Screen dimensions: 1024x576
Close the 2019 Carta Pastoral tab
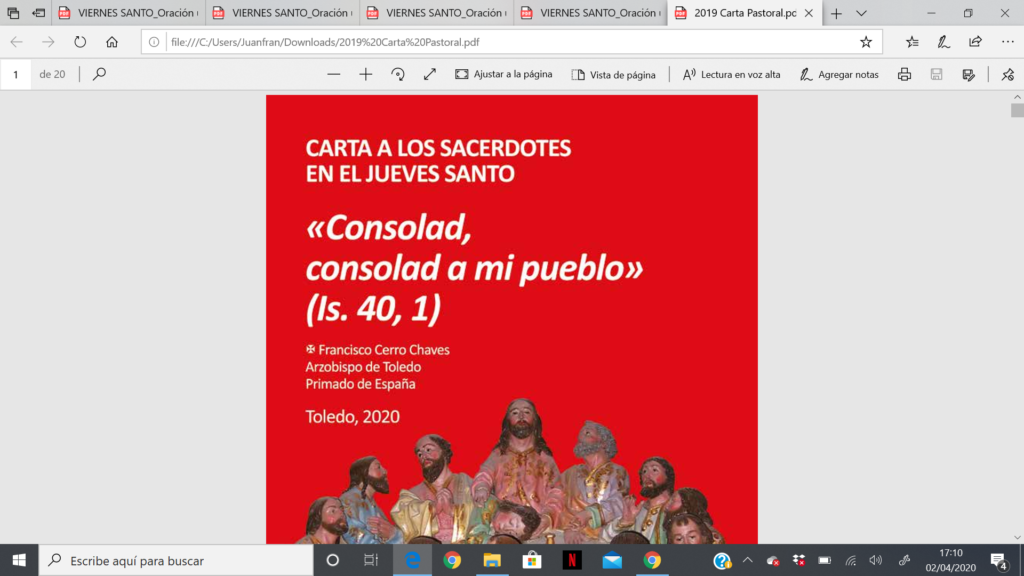pyautogui.click(x=808, y=13)
